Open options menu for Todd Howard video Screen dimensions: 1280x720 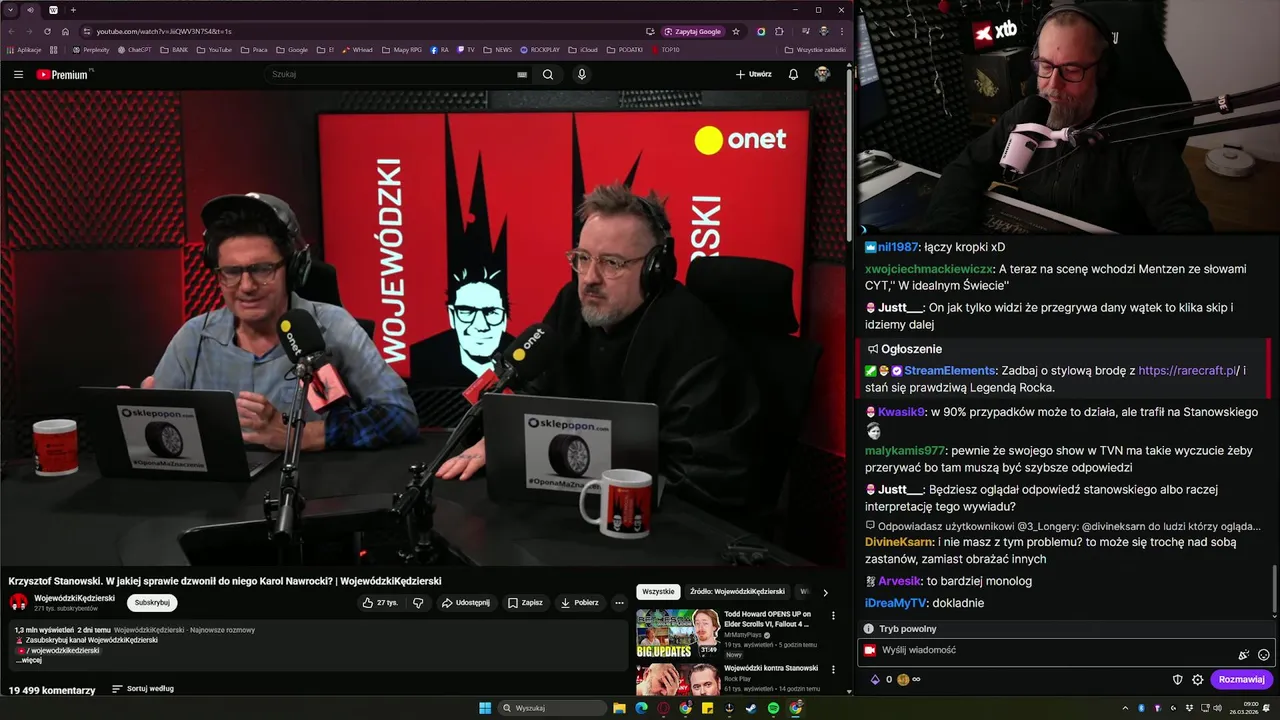click(833, 616)
